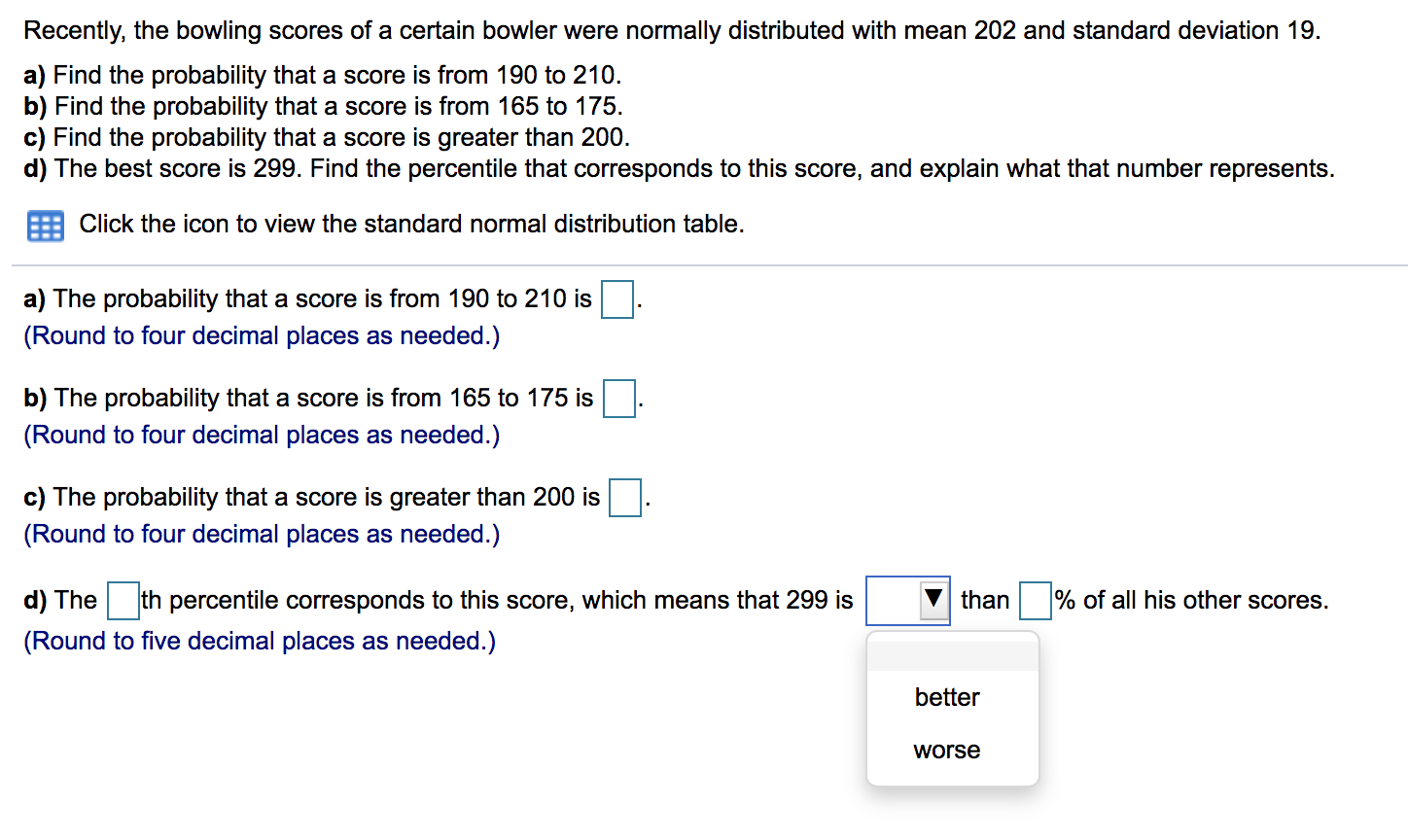Image resolution: width=1408 pixels, height=840 pixels.
Task: Click the percentage box after 'than' in part d
Action: coord(1037,600)
